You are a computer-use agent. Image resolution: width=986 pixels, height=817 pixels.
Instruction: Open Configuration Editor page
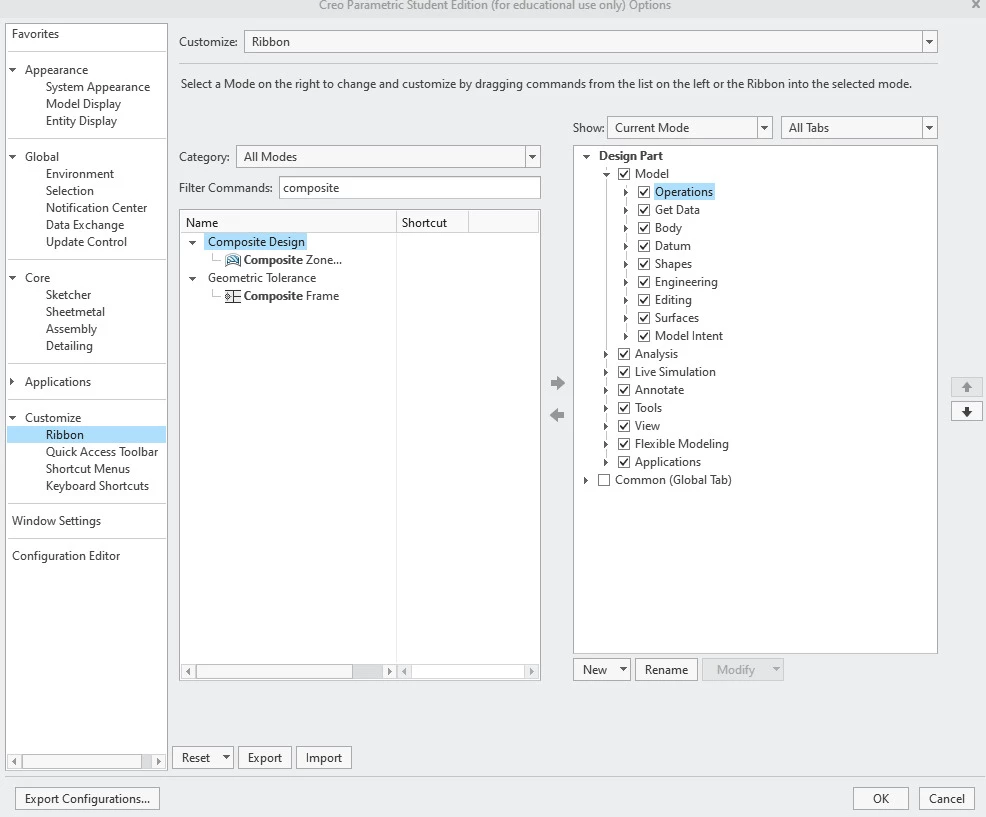[x=66, y=556]
